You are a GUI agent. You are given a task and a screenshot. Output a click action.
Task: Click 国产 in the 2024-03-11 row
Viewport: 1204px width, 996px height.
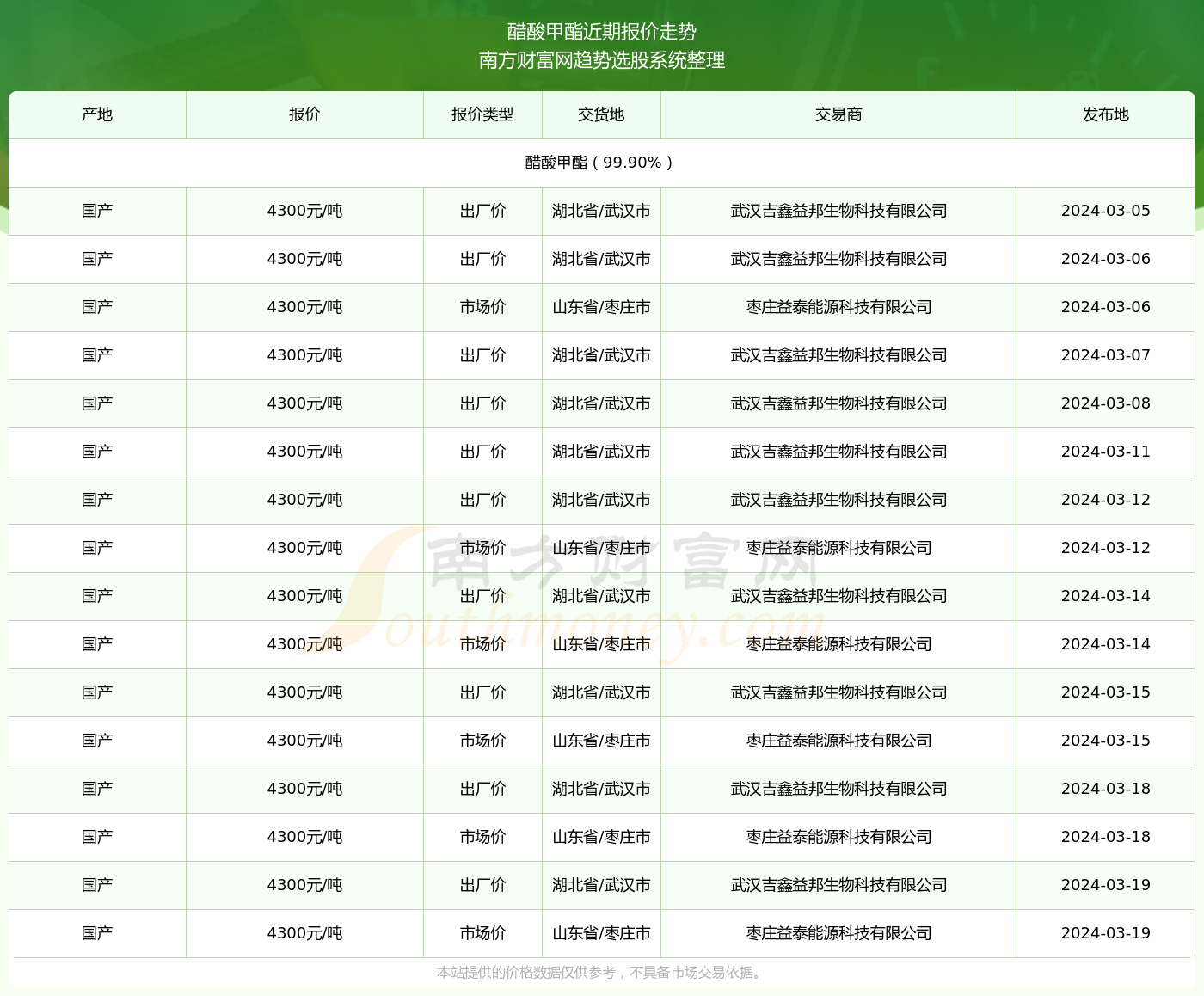tap(97, 452)
